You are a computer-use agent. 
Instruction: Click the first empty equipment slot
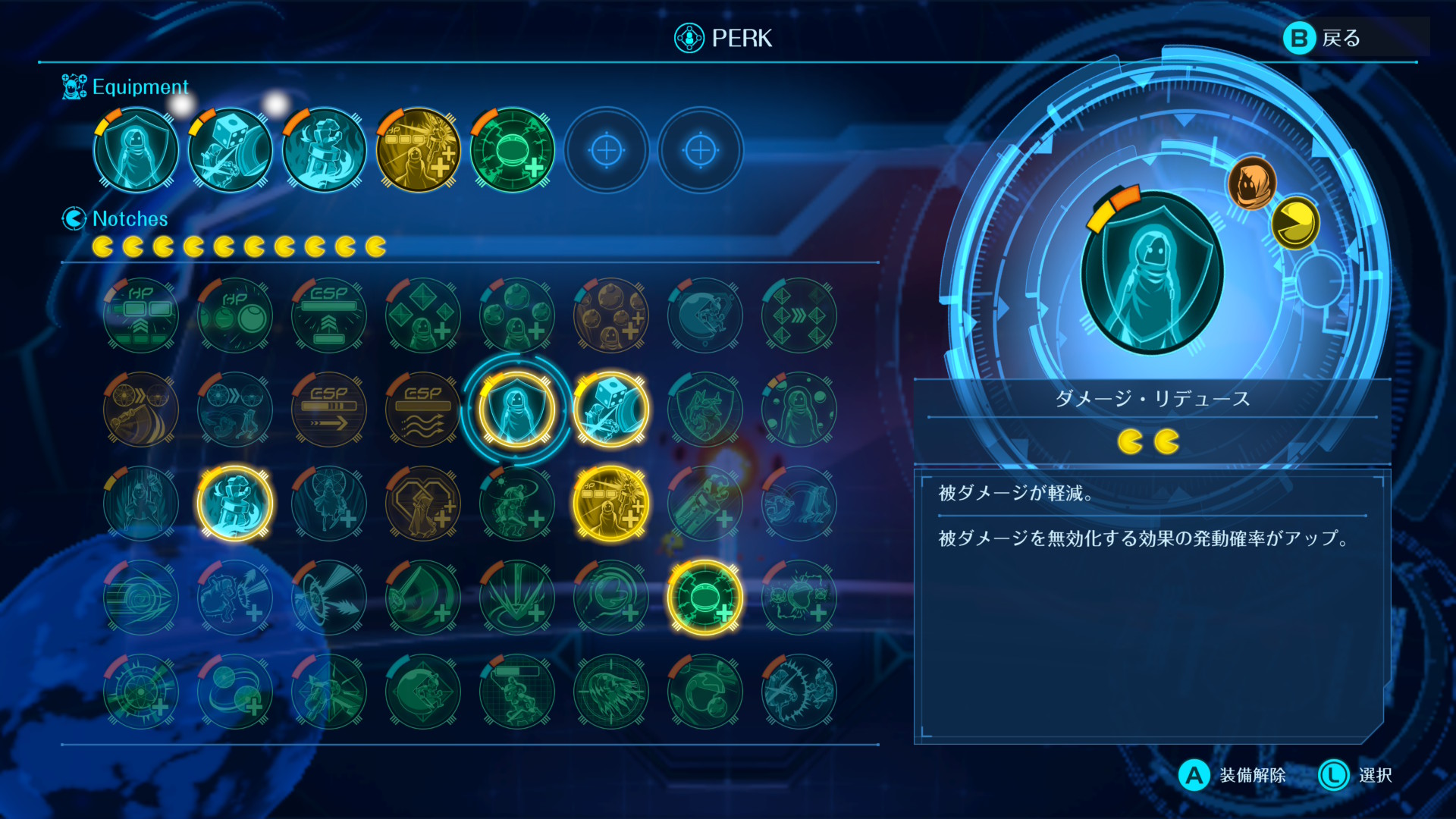(606, 150)
